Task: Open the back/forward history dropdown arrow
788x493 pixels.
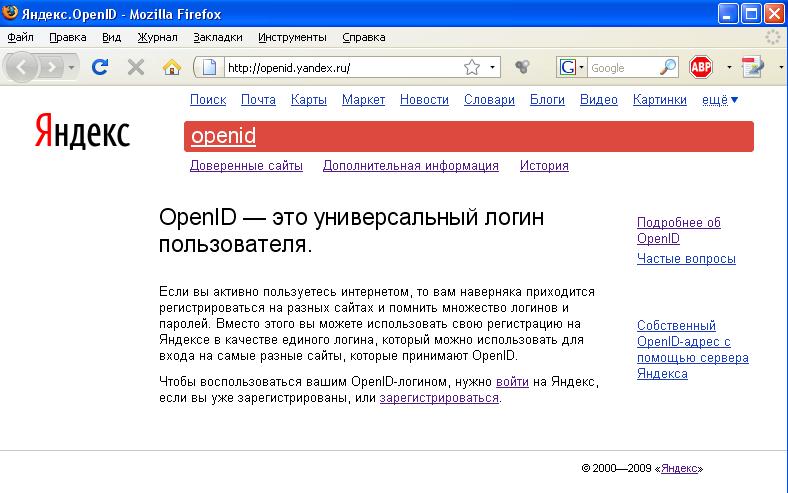Action: (x=71, y=67)
